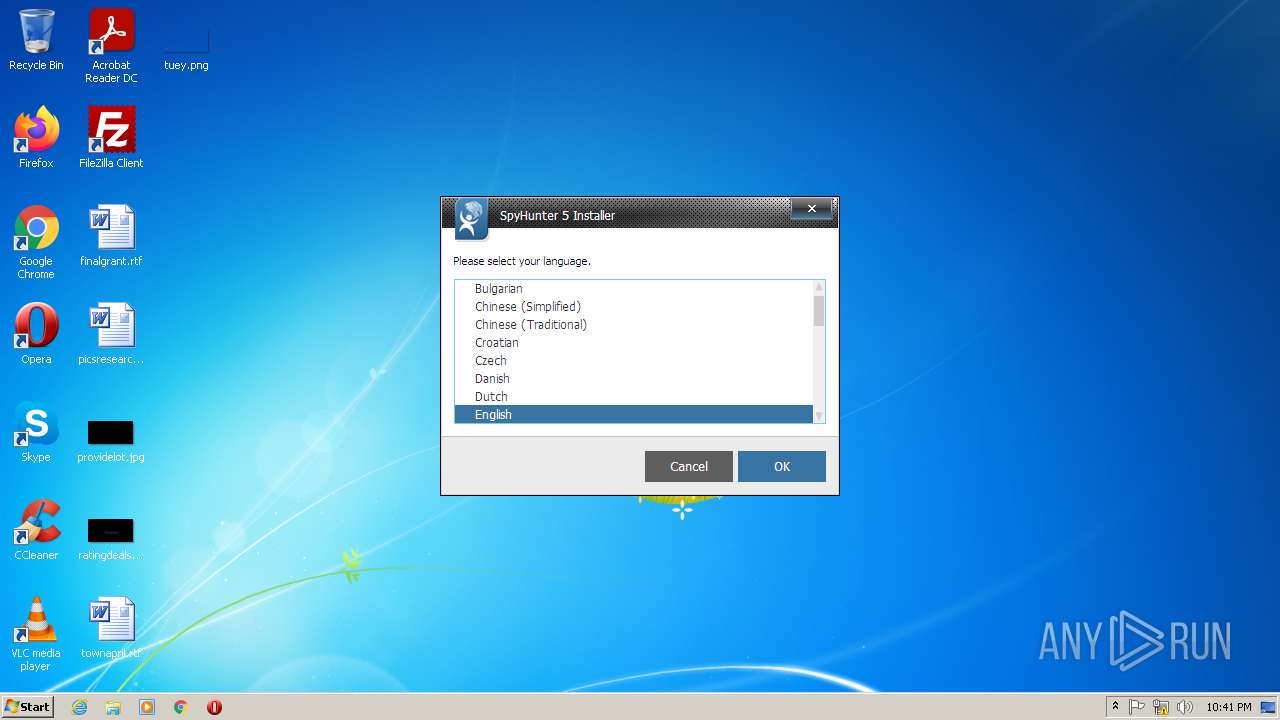Viewport: 1280px width, 720px height.
Task: Select Bulgarian language
Action: click(x=634, y=289)
